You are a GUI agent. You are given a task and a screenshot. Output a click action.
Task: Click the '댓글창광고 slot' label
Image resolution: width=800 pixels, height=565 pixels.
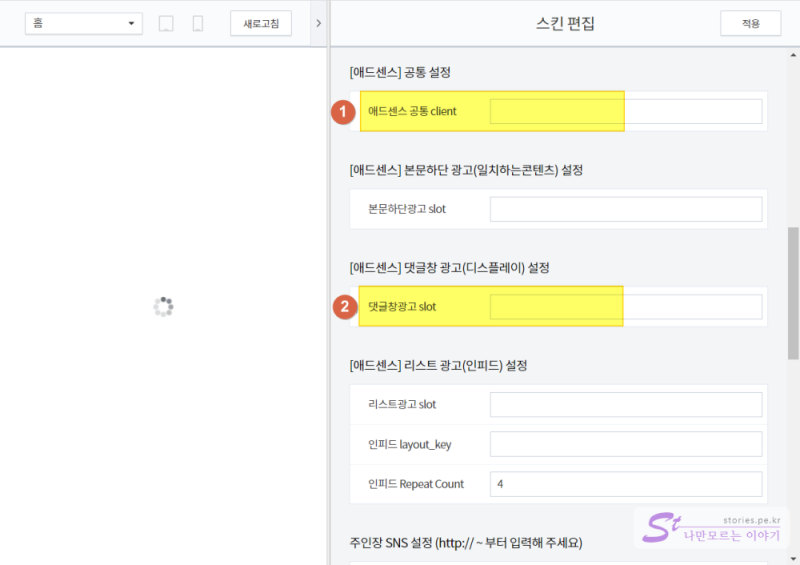[x=402, y=307]
